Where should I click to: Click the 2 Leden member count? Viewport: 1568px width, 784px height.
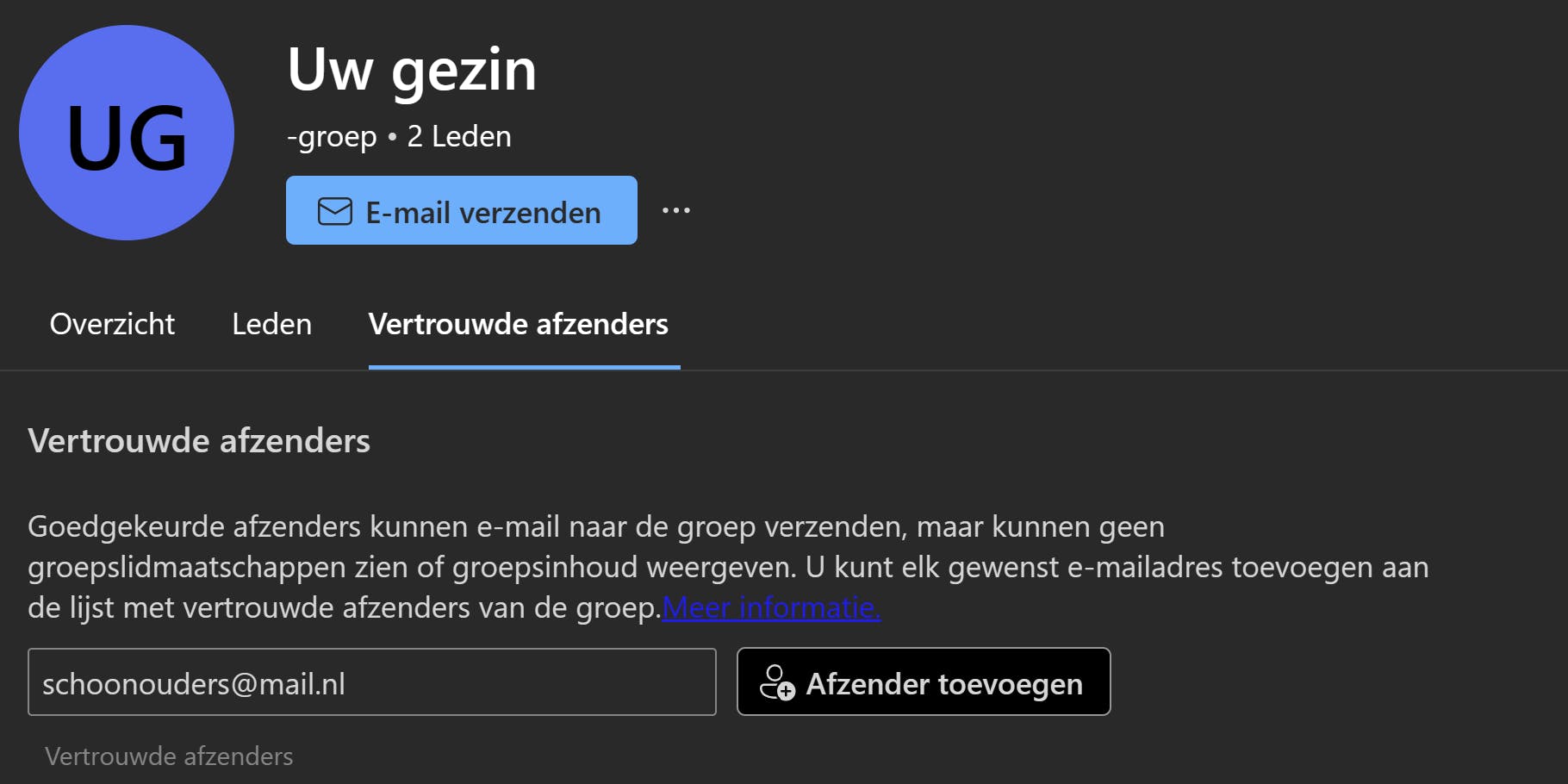pos(459,136)
